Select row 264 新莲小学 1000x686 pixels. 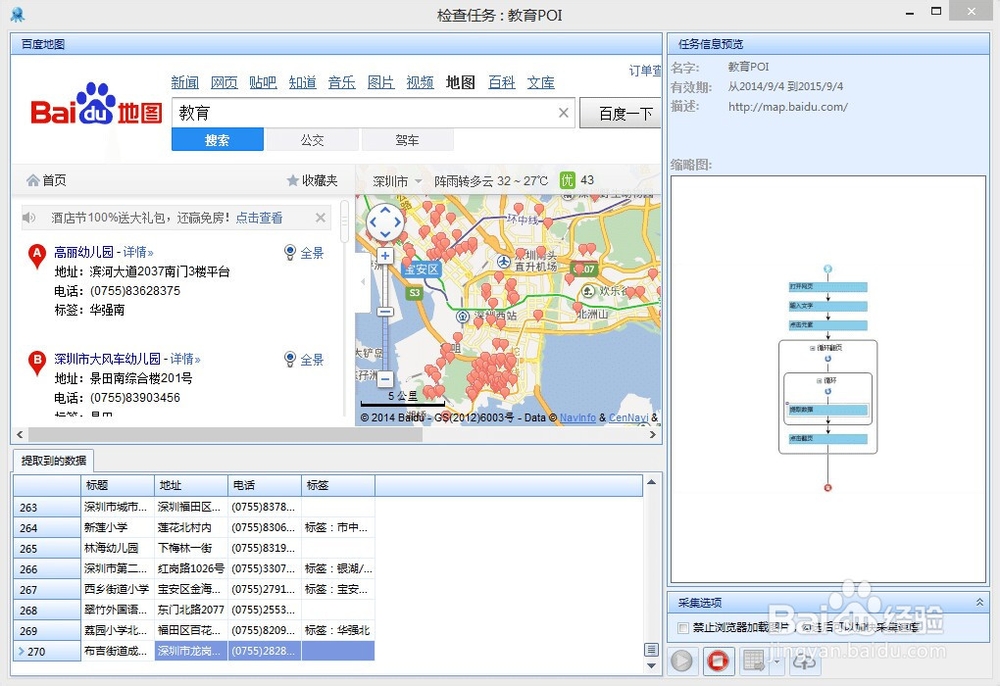click(194, 527)
